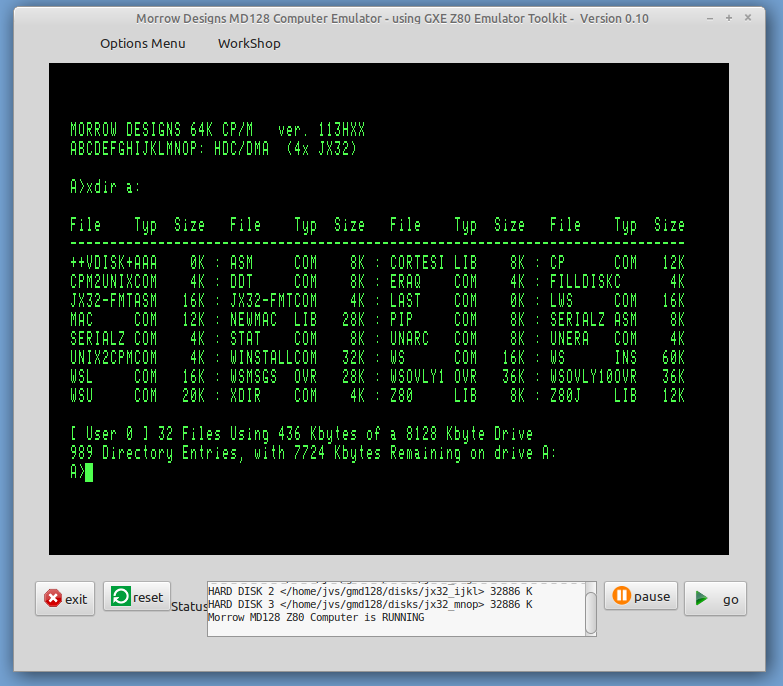Click 'Morrow MD128 Z80 Computer is RUNNING' text
Image resolution: width=783 pixels, height=686 pixels.
coord(316,617)
